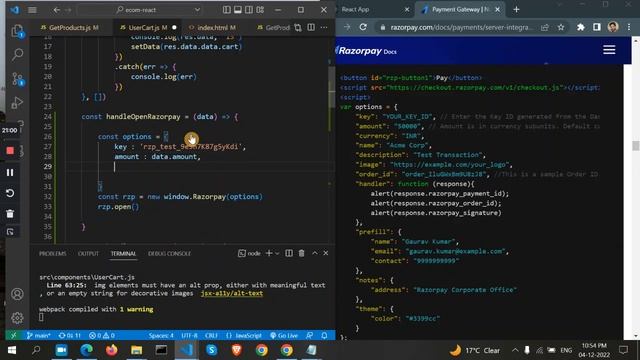Open Customize Layout in VS Code title bar
The image size is (640, 360).
pyautogui.click(x=260, y=9)
